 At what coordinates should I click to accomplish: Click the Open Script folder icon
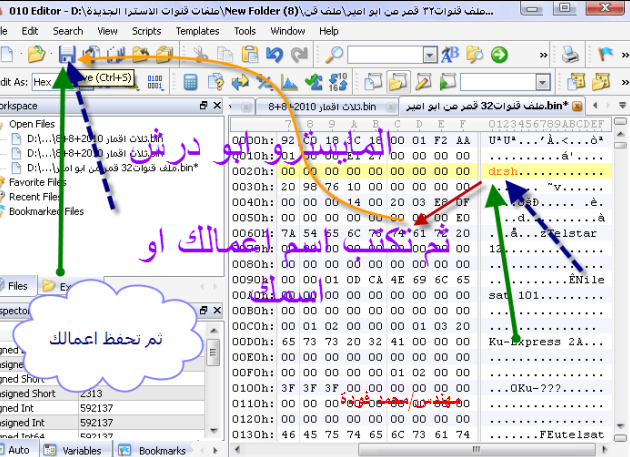[x=398, y=82]
